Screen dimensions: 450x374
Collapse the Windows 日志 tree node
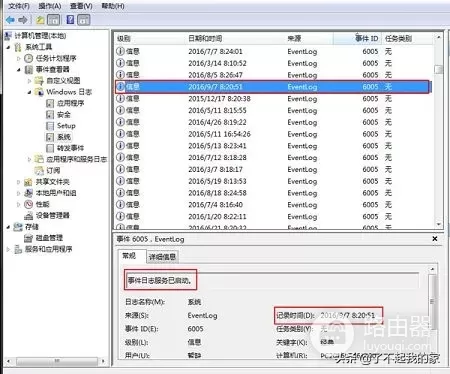29,92
